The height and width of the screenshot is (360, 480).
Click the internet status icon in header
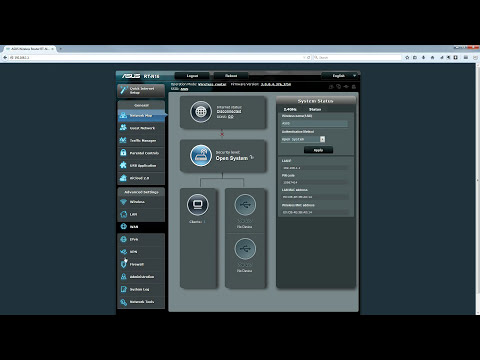click(x=339, y=87)
